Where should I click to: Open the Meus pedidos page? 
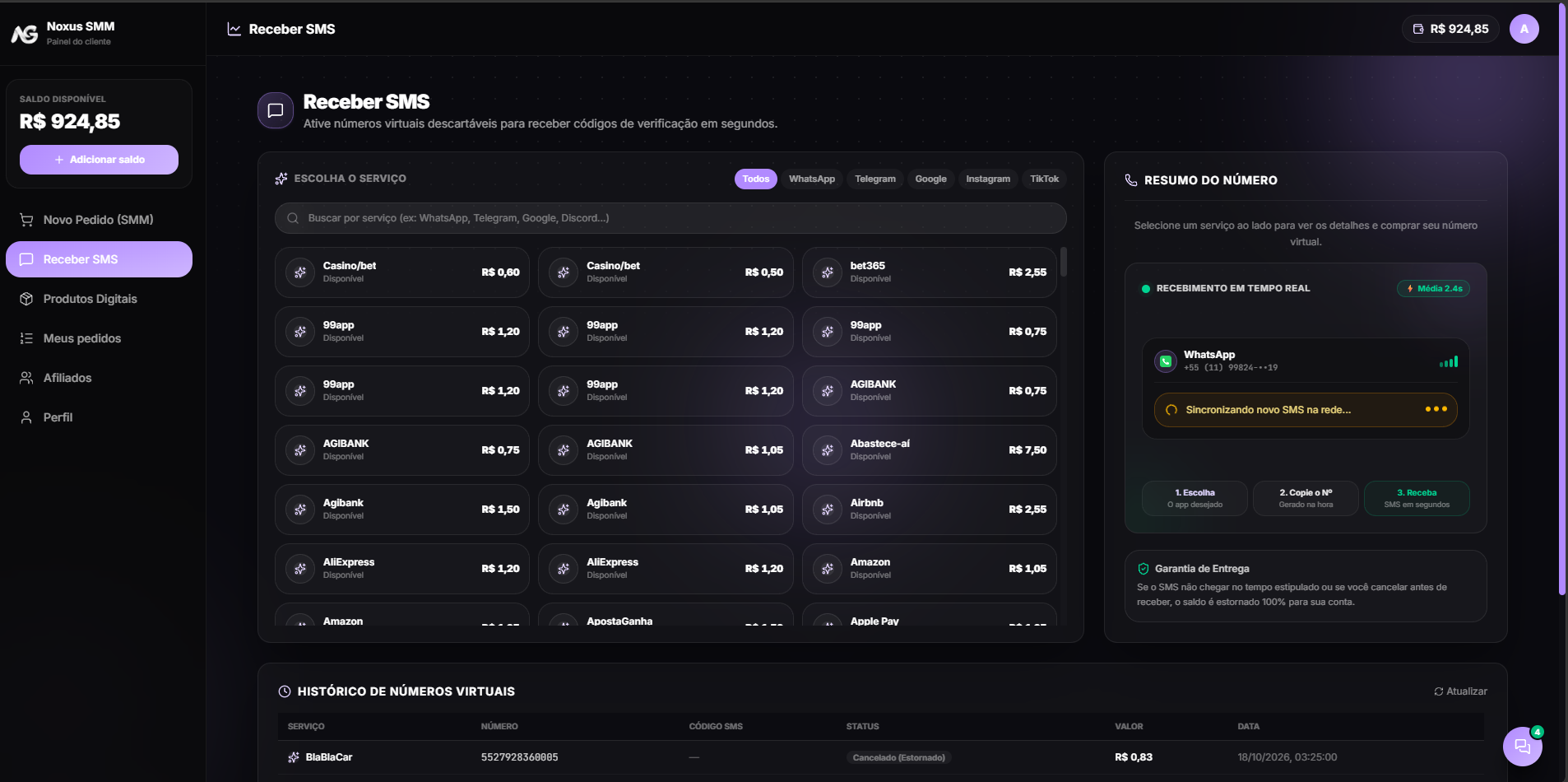point(99,338)
